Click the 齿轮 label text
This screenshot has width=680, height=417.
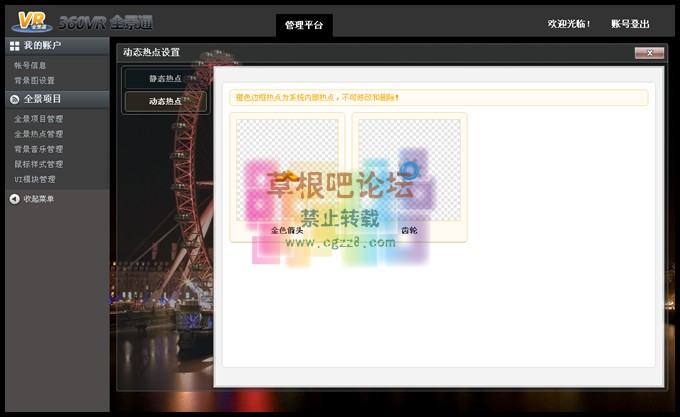409,231
